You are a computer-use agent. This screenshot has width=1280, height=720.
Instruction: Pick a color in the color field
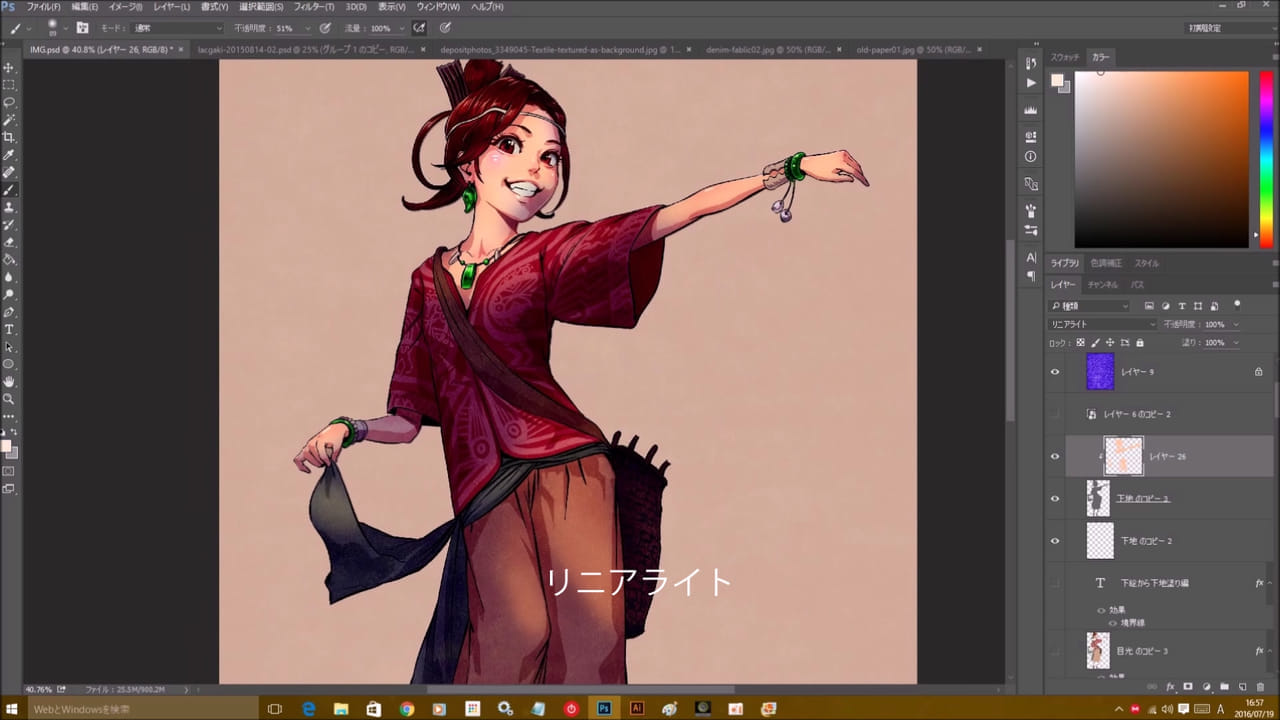coord(1160,160)
